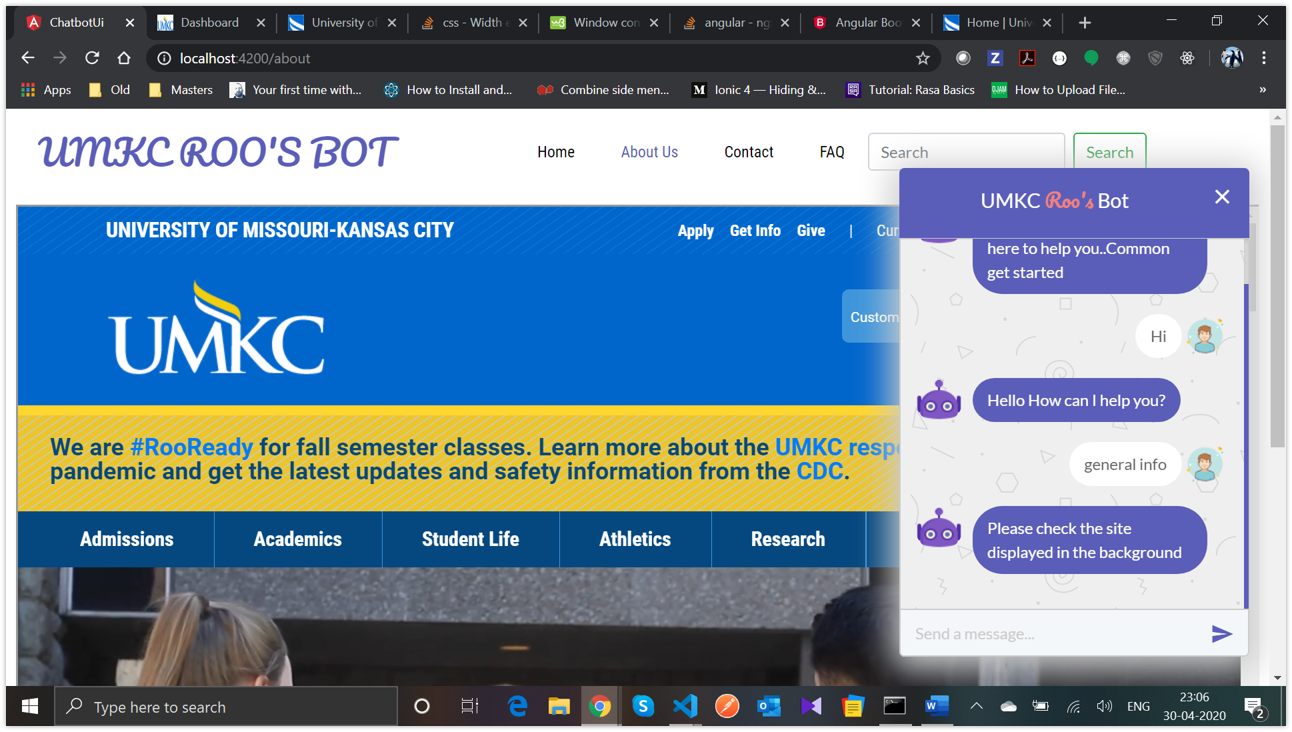Go back using the browser back arrow
Screen dimensions: 1292x732
pyautogui.click(x=28, y=58)
